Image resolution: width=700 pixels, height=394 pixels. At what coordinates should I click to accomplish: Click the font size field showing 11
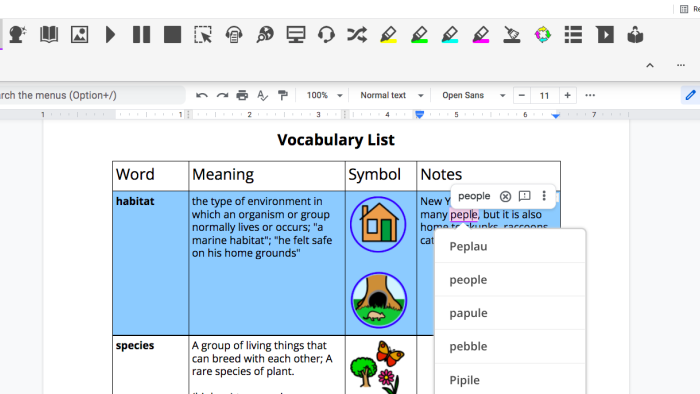[x=544, y=95]
